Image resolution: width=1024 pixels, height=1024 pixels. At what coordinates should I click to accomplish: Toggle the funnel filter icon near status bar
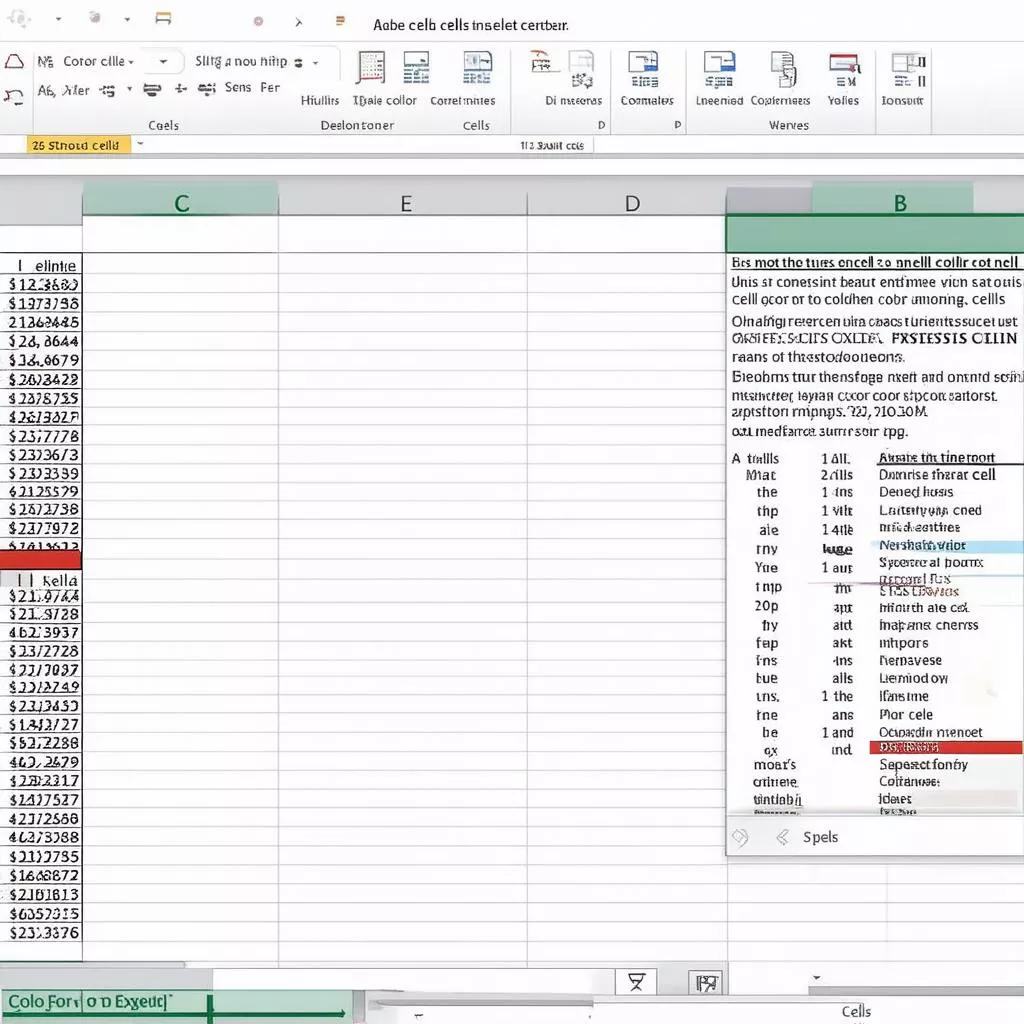(637, 983)
